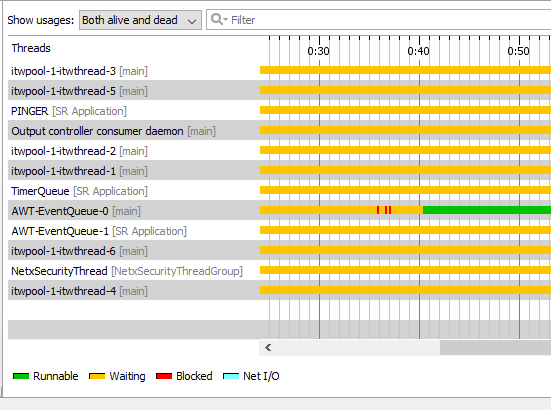Click the horizontal scrollbar thumb
The image size is (551, 410).
pyautogui.click(x=495, y=347)
